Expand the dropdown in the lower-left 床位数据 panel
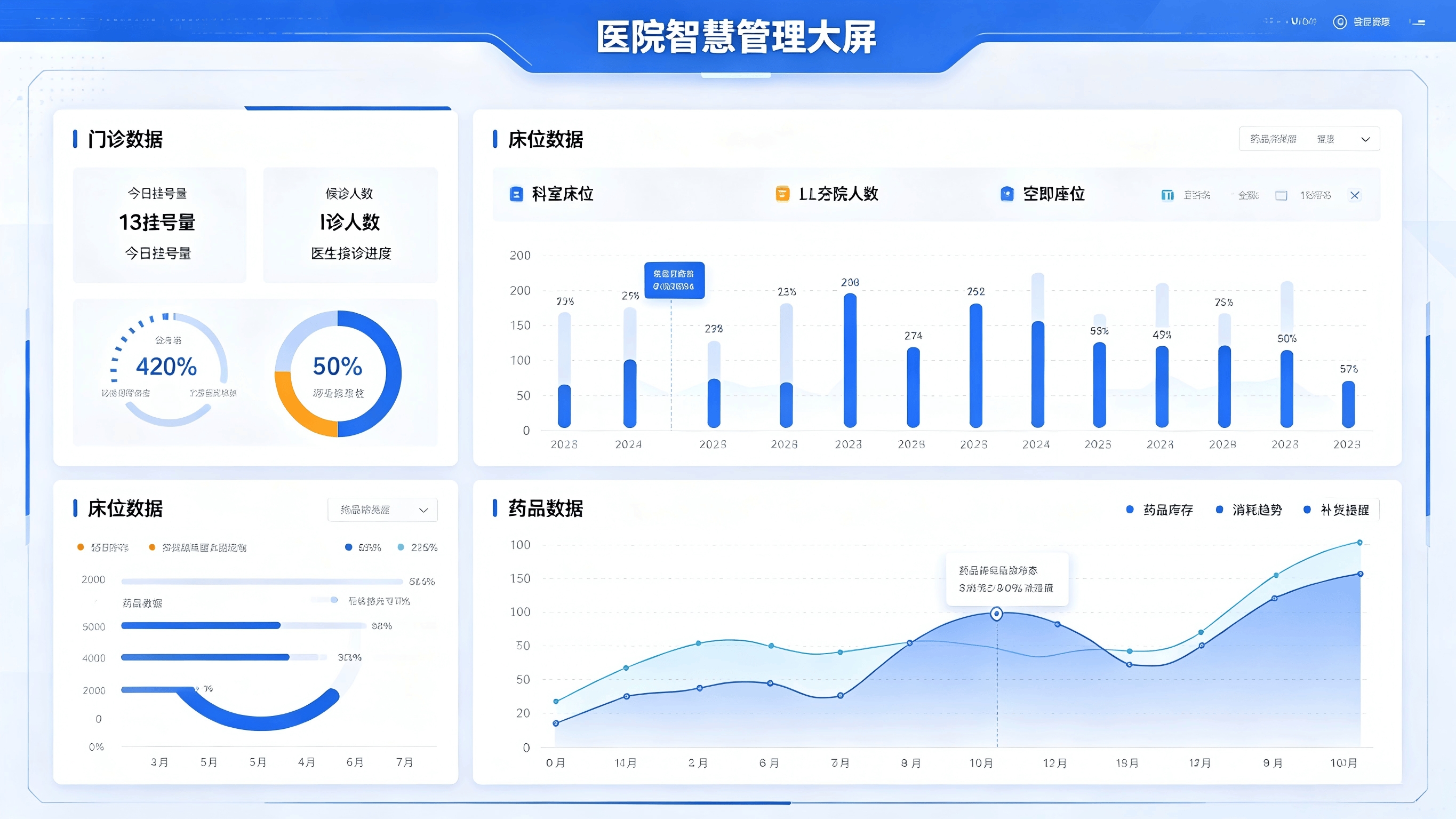 [382, 510]
